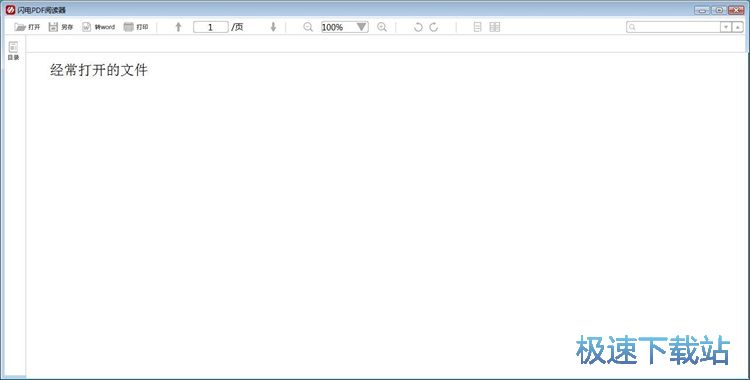Switch to single page view
This screenshot has height=380, width=750.
point(477,27)
